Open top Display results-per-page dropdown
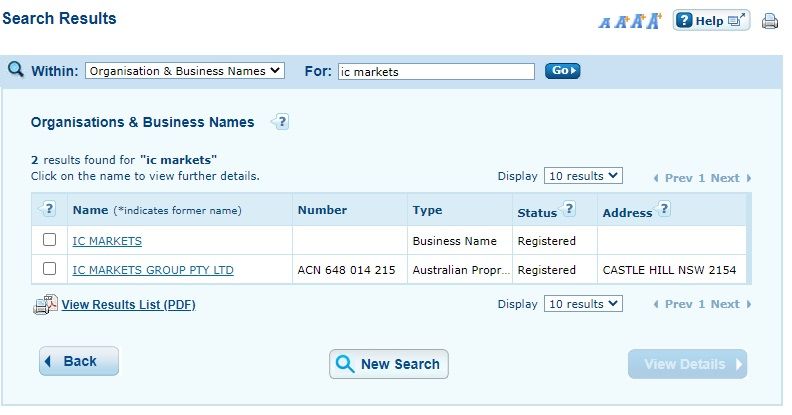The image size is (792, 415). point(583,176)
